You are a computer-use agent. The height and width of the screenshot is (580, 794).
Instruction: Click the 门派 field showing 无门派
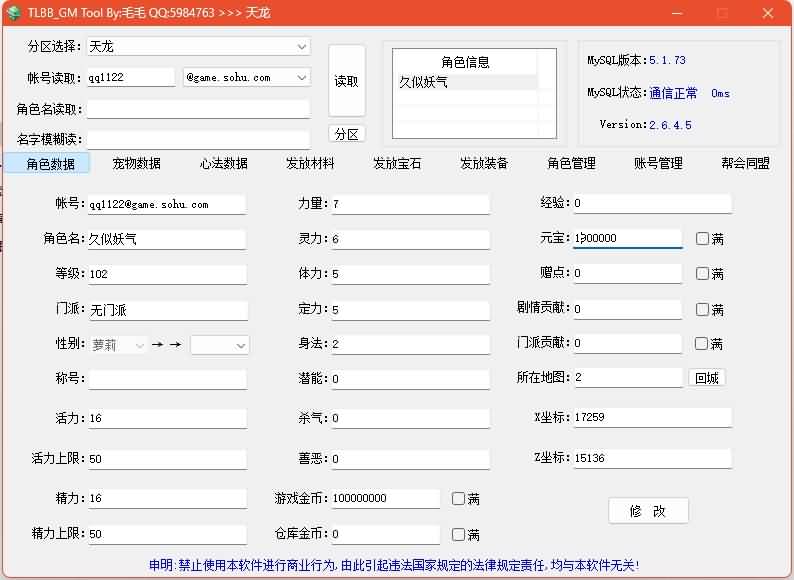pos(168,310)
